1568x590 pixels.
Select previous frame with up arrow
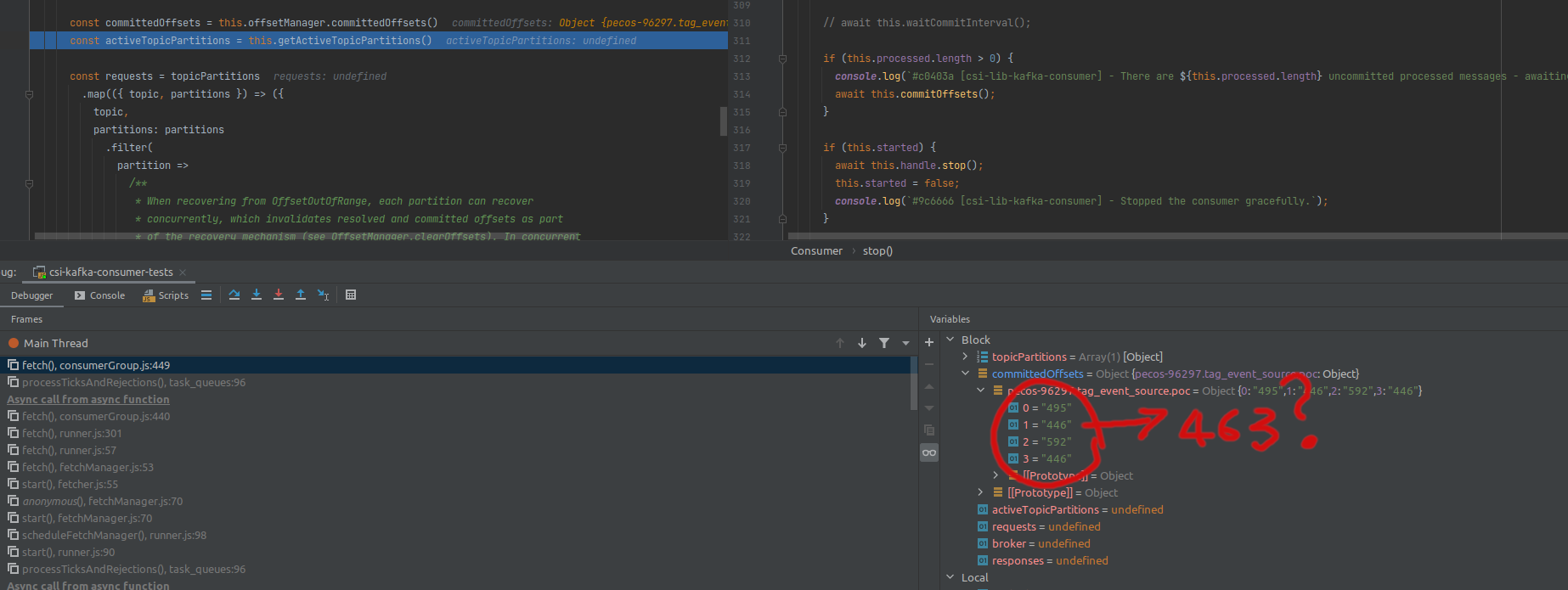pyautogui.click(x=840, y=343)
